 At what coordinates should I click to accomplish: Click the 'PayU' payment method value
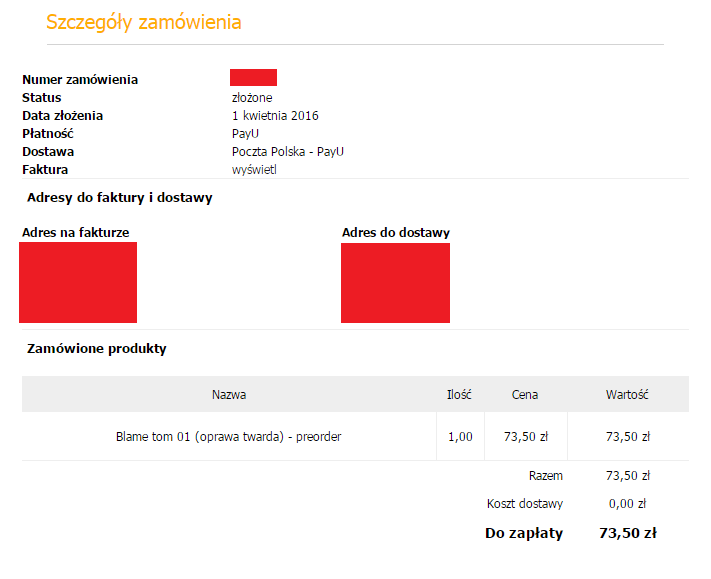coord(246,133)
